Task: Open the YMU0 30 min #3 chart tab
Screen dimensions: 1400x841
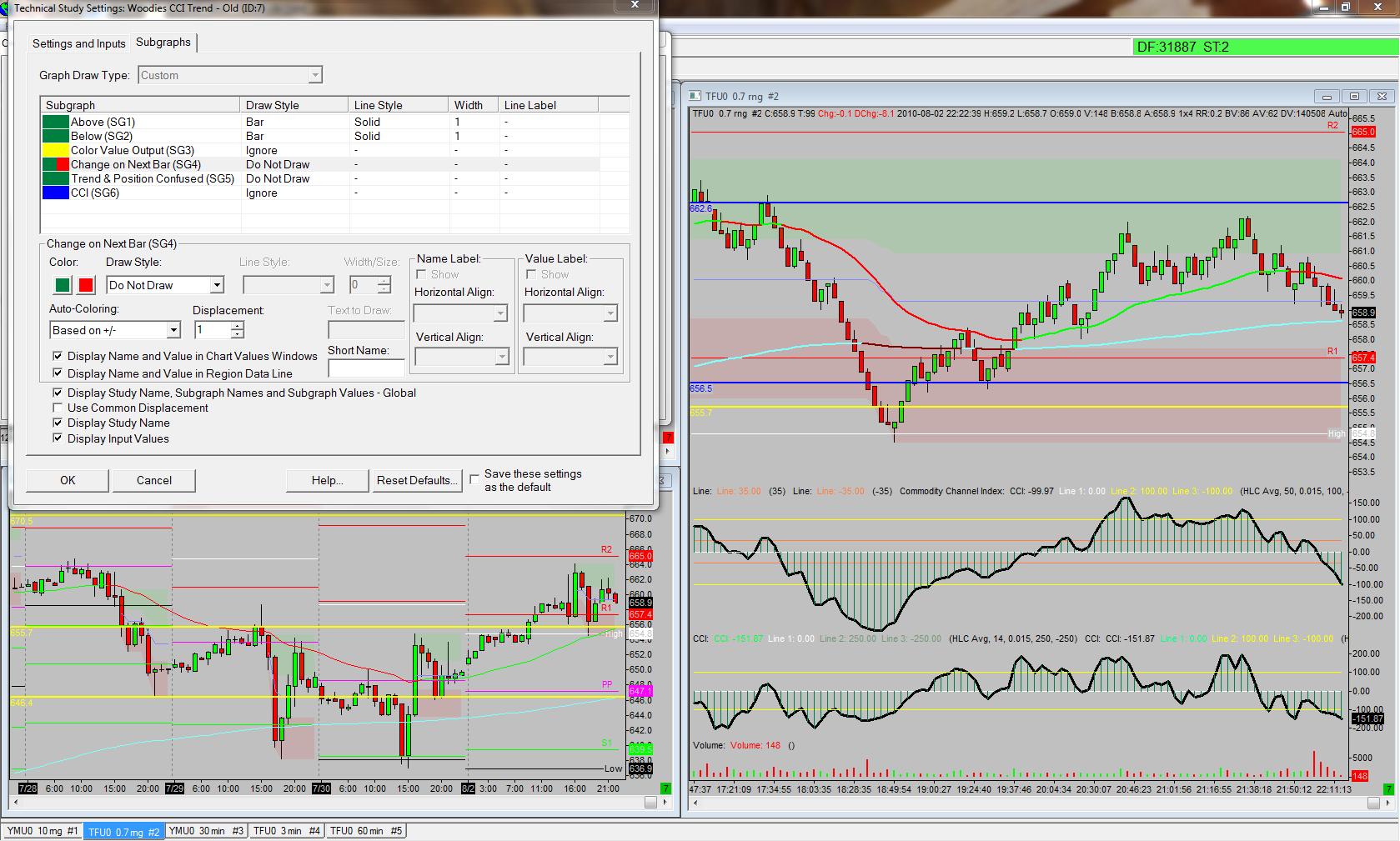Action: click(x=206, y=831)
